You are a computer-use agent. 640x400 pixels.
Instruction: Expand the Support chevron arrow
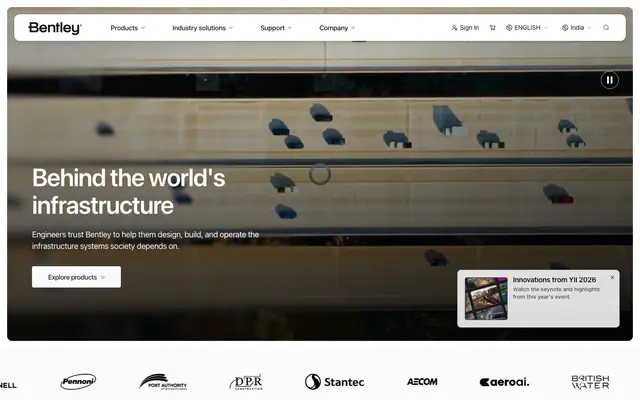click(290, 28)
